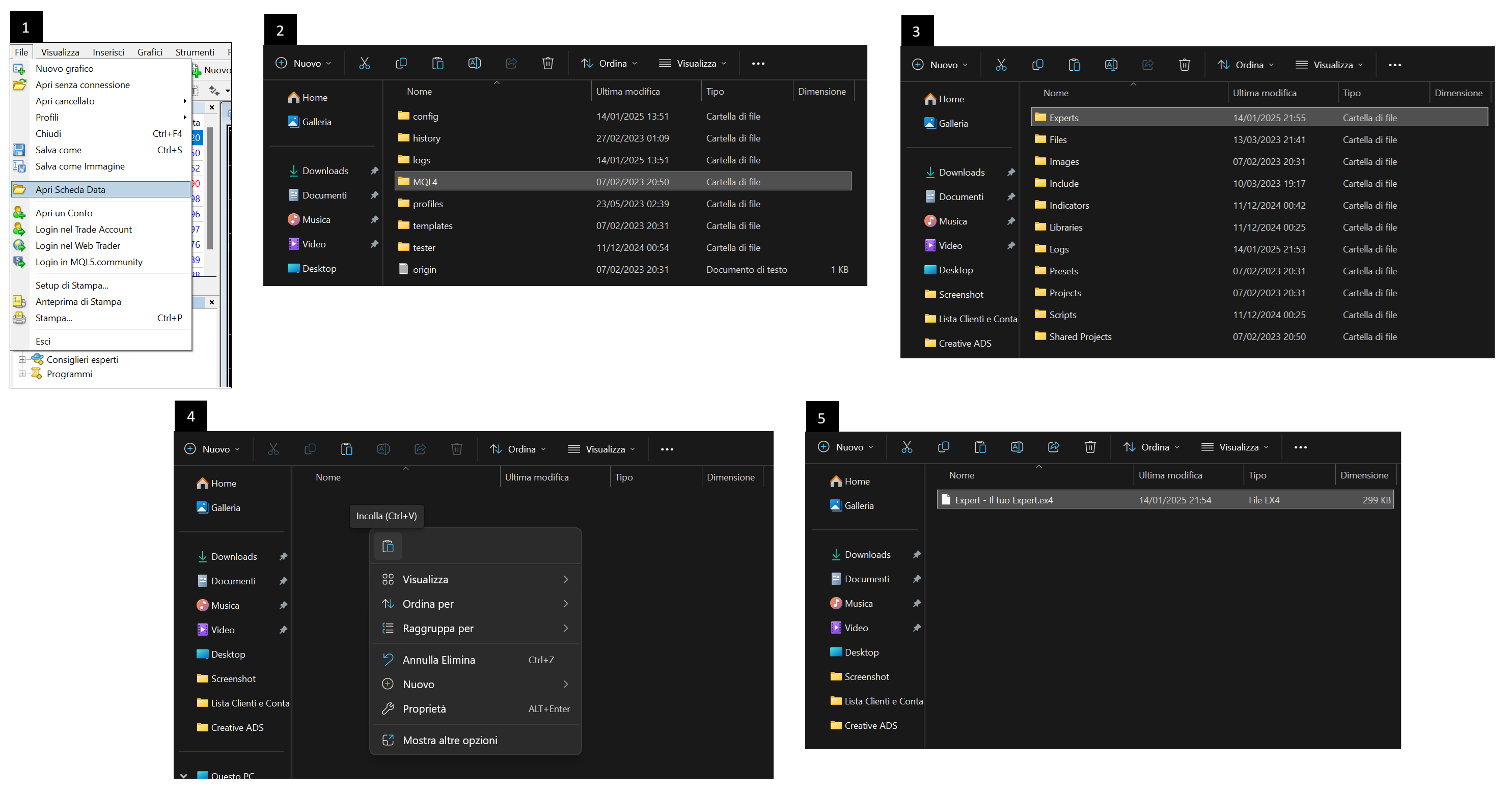The height and width of the screenshot is (794, 1512).
Task: Click the paste icon in the context menu
Action: click(388, 547)
